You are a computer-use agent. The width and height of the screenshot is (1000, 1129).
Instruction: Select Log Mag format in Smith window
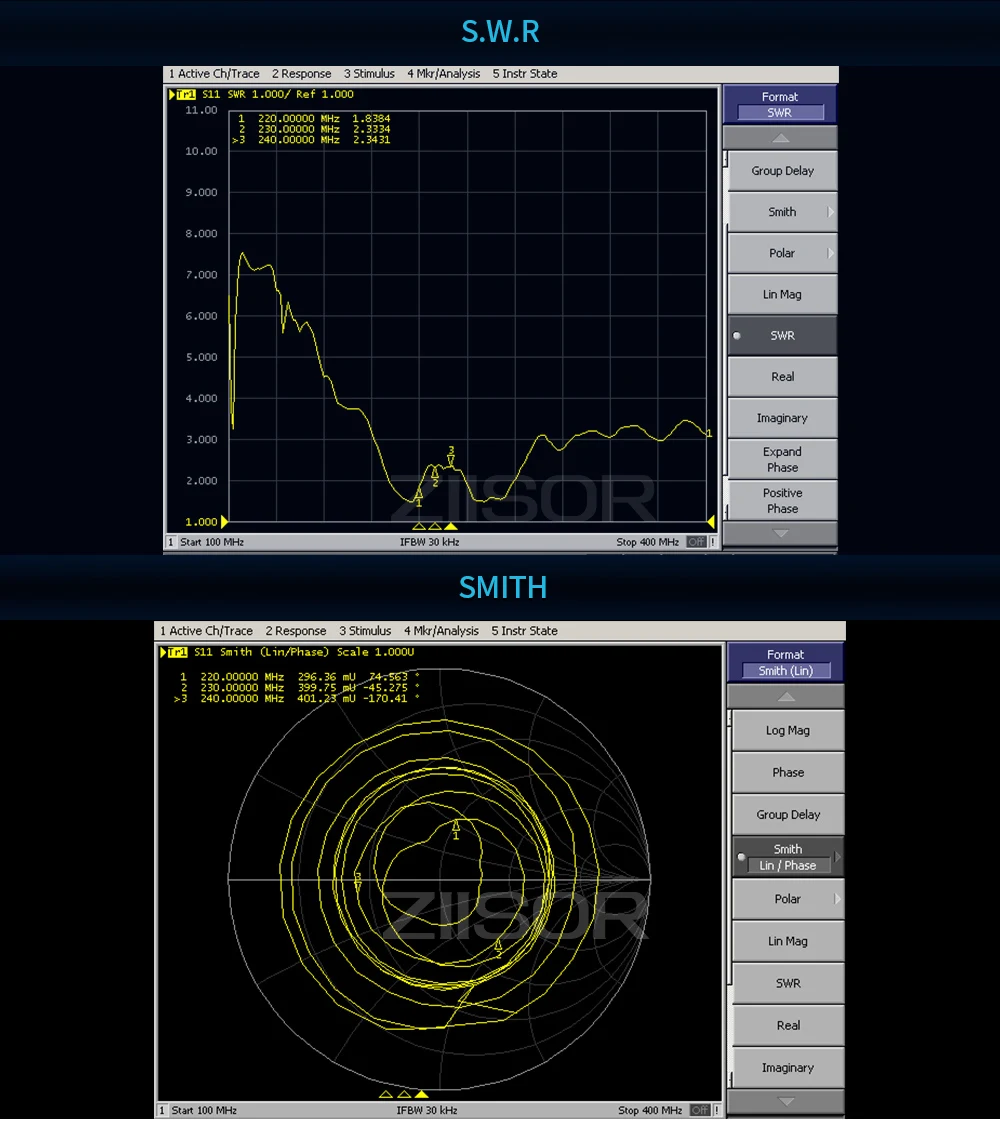click(788, 730)
